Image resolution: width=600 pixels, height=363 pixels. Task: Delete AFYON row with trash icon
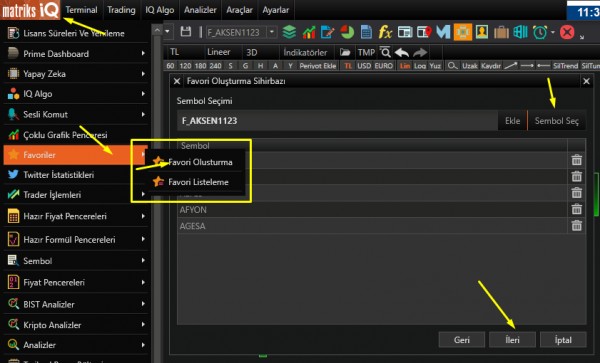click(x=577, y=210)
